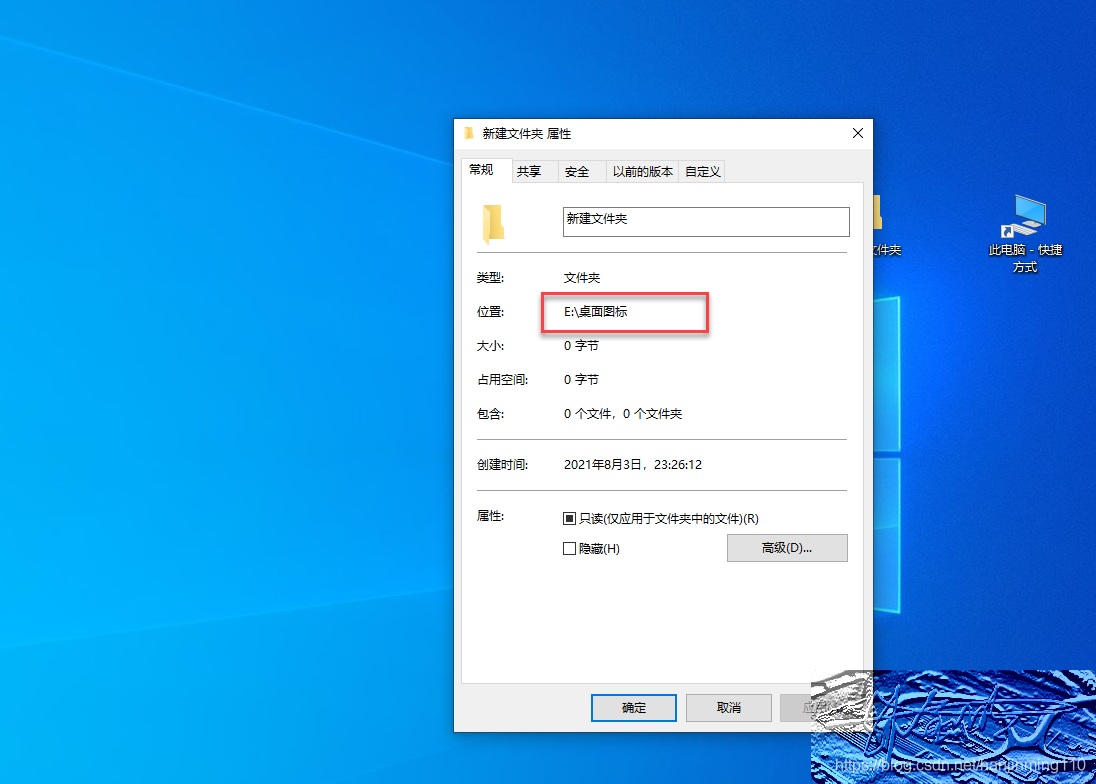Open the 高级(D)... advanced settings button
Viewport: 1096px width, 784px height.
click(x=787, y=548)
